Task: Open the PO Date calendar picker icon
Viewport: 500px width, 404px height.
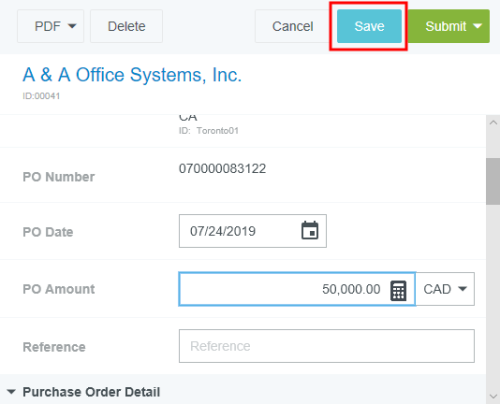Action: point(310,231)
